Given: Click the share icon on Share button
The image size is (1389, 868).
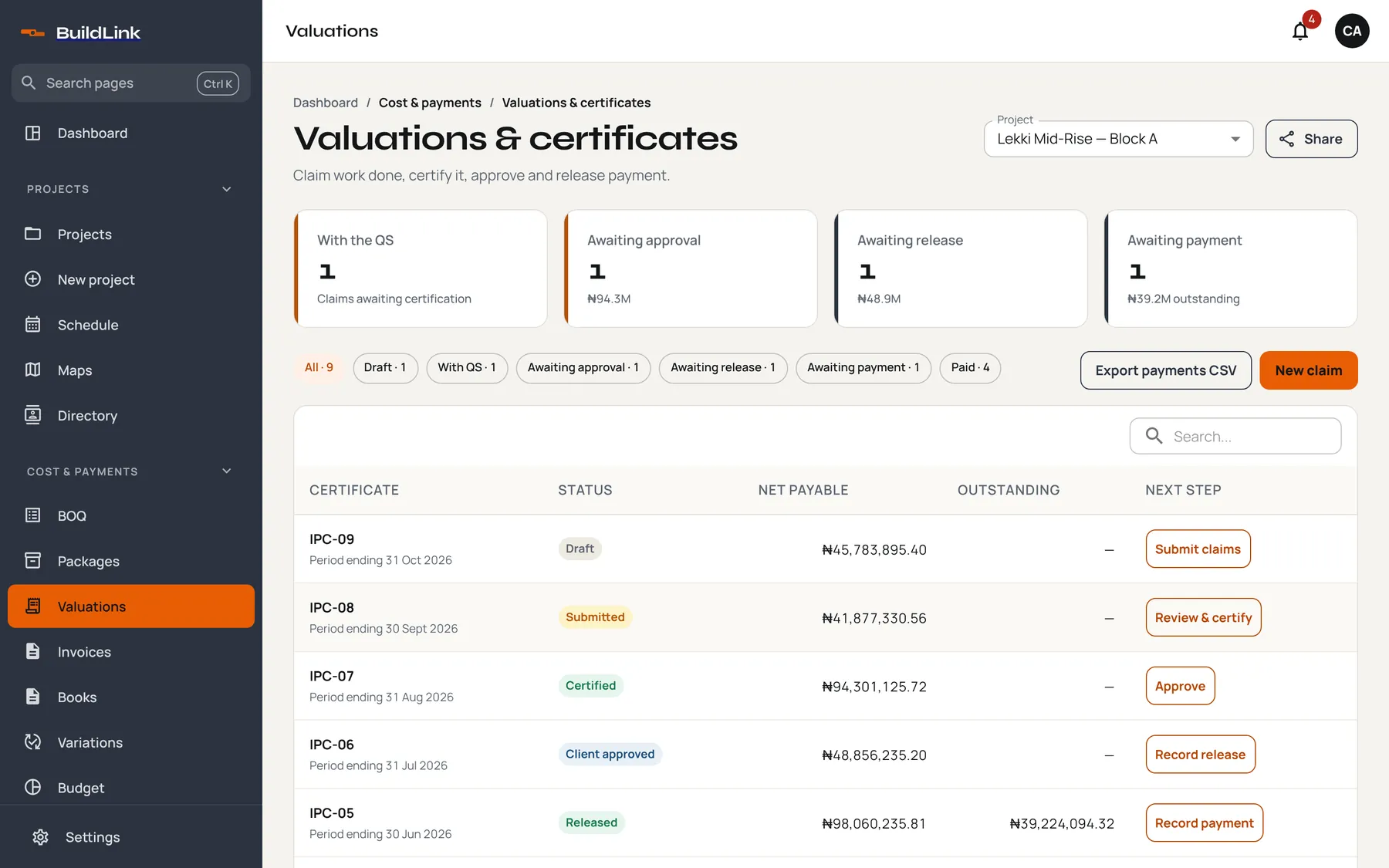Looking at the screenshot, I should coord(1286,139).
